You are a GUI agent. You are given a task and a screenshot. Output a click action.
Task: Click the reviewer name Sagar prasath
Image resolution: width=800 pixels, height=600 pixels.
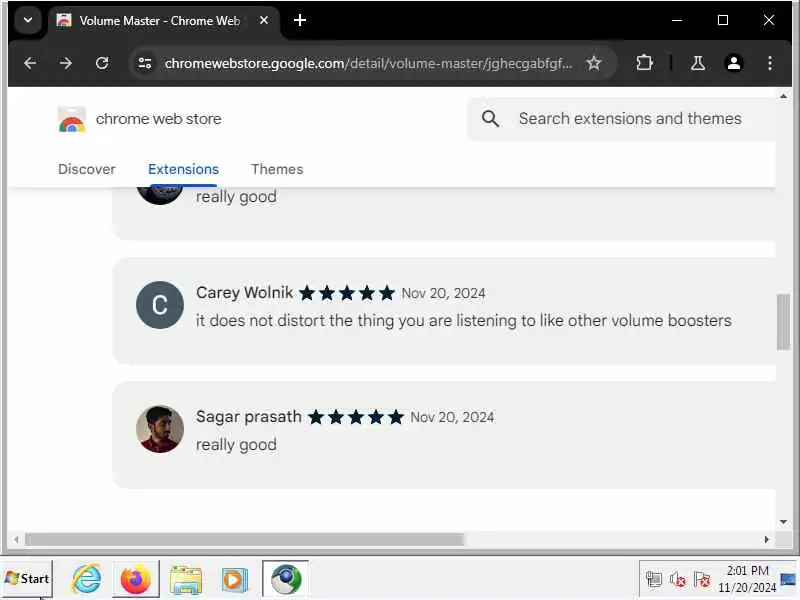pyautogui.click(x=248, y=417)
